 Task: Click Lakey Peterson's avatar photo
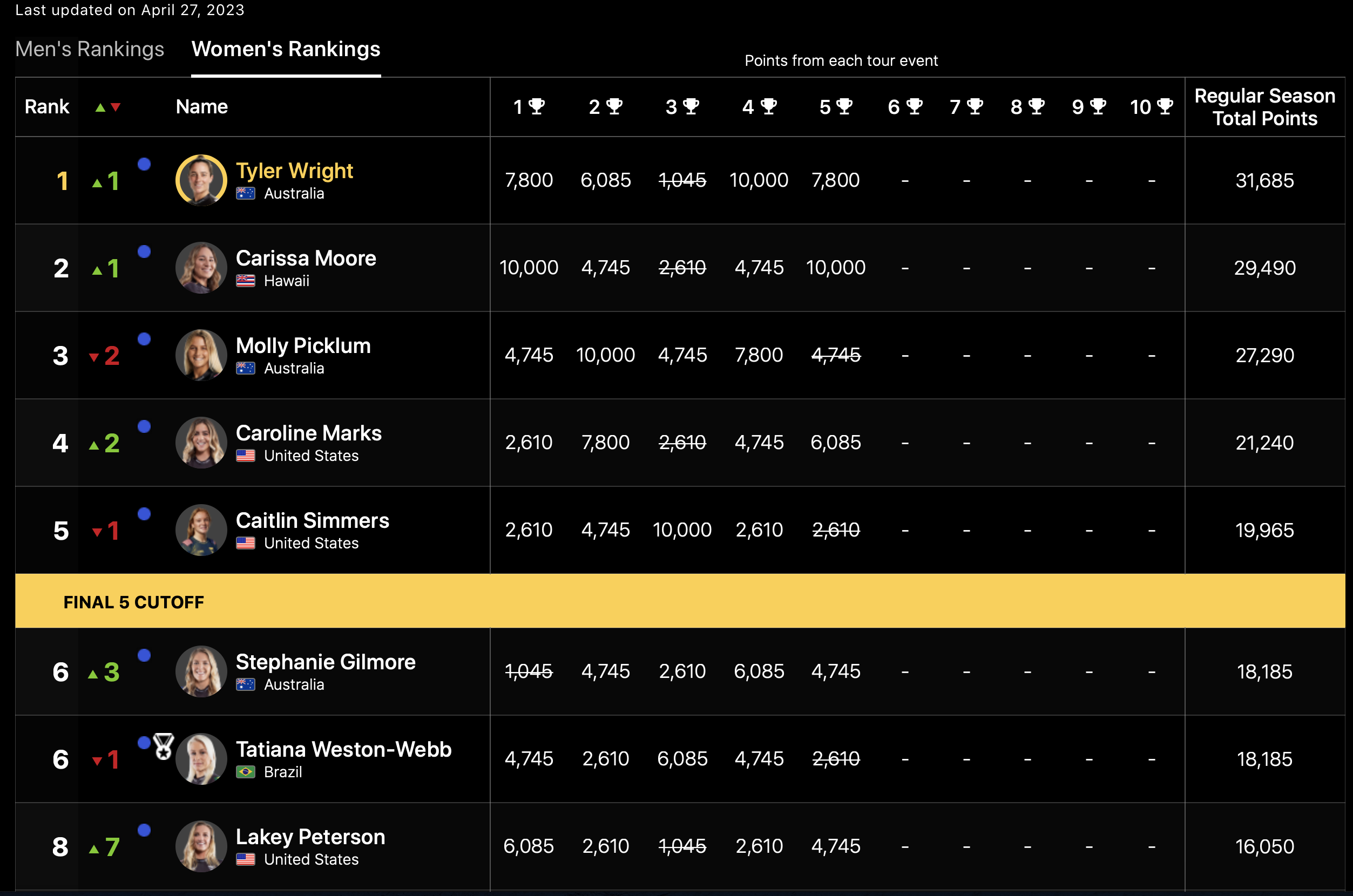click(201, 846)
